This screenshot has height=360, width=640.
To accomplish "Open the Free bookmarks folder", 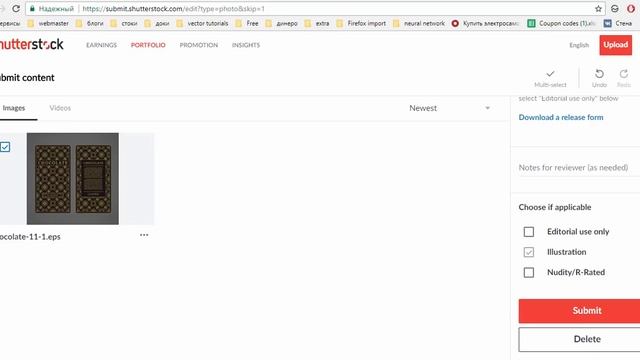I will point(247,23).
